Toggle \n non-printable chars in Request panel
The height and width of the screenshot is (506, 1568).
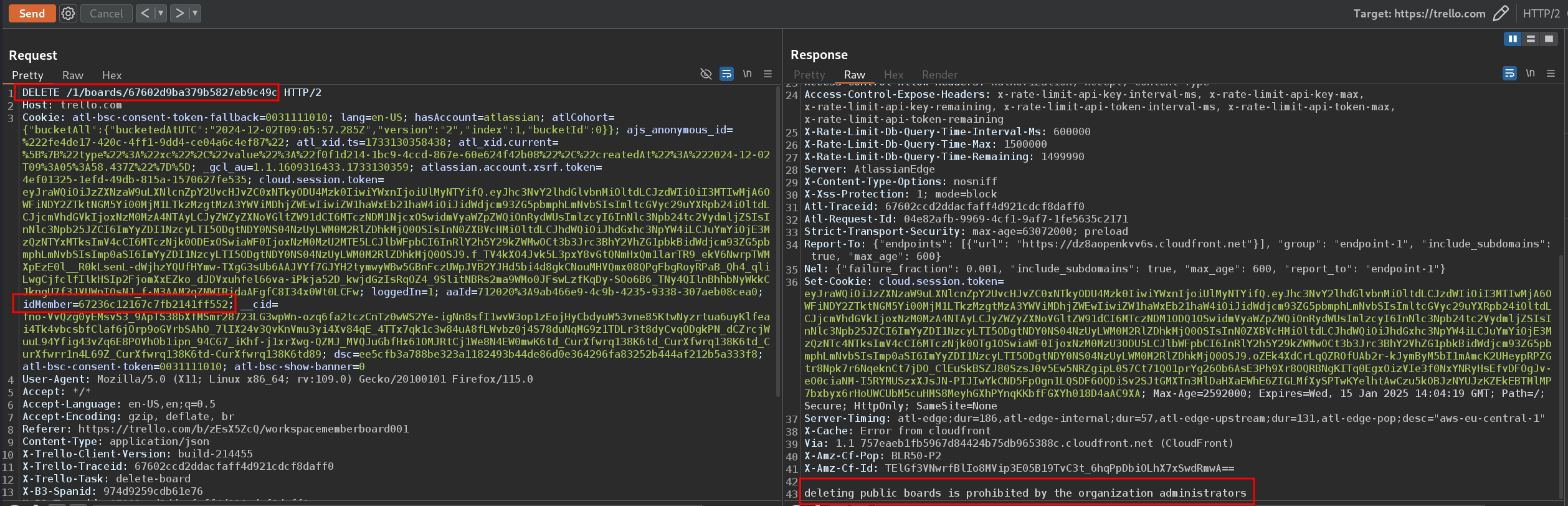point(747,74)
